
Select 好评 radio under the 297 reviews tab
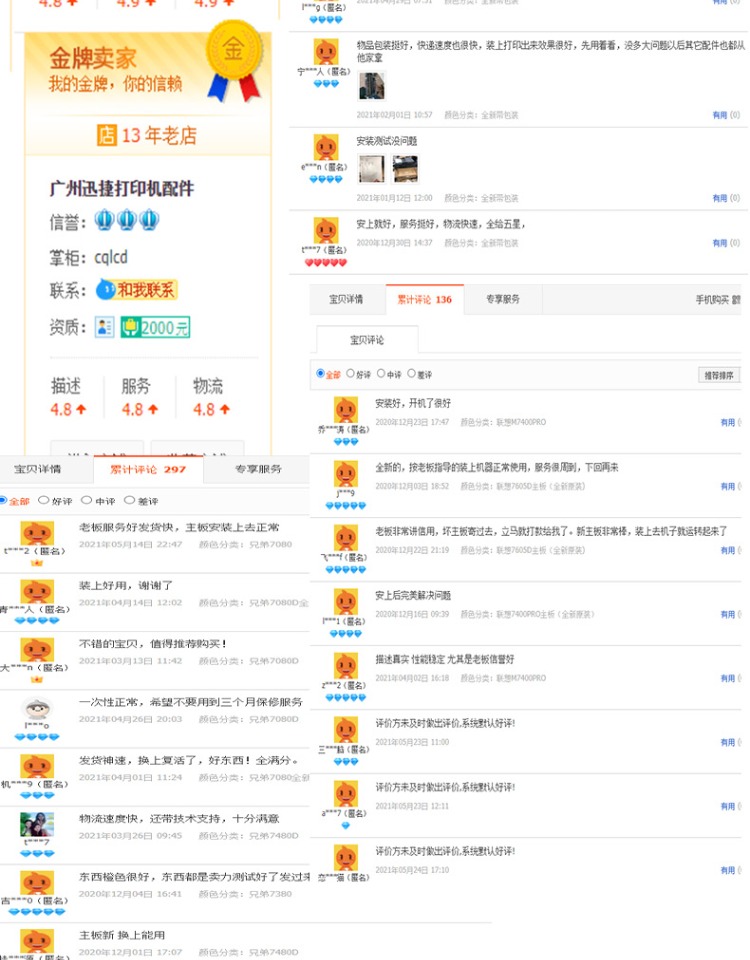click(43, 500)
